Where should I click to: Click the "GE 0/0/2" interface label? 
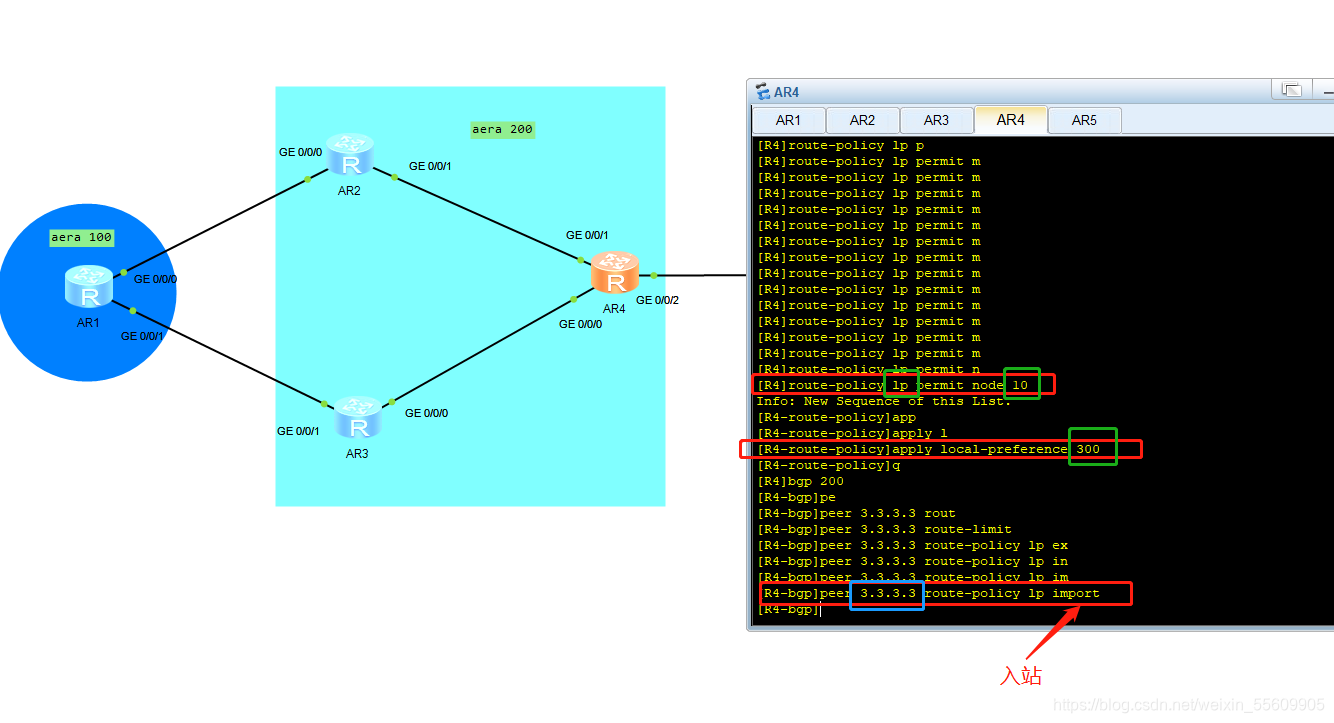(x=657, y=300)
